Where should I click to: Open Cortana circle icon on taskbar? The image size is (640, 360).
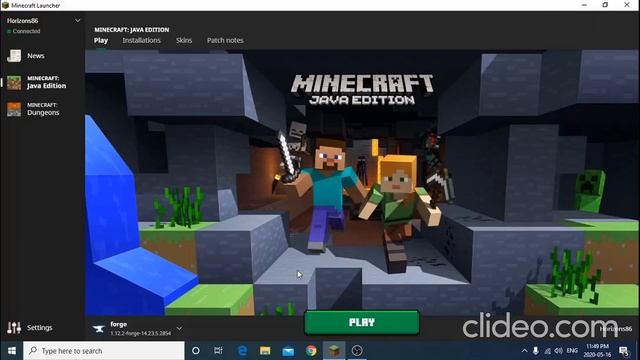click(x=196, y=351)
